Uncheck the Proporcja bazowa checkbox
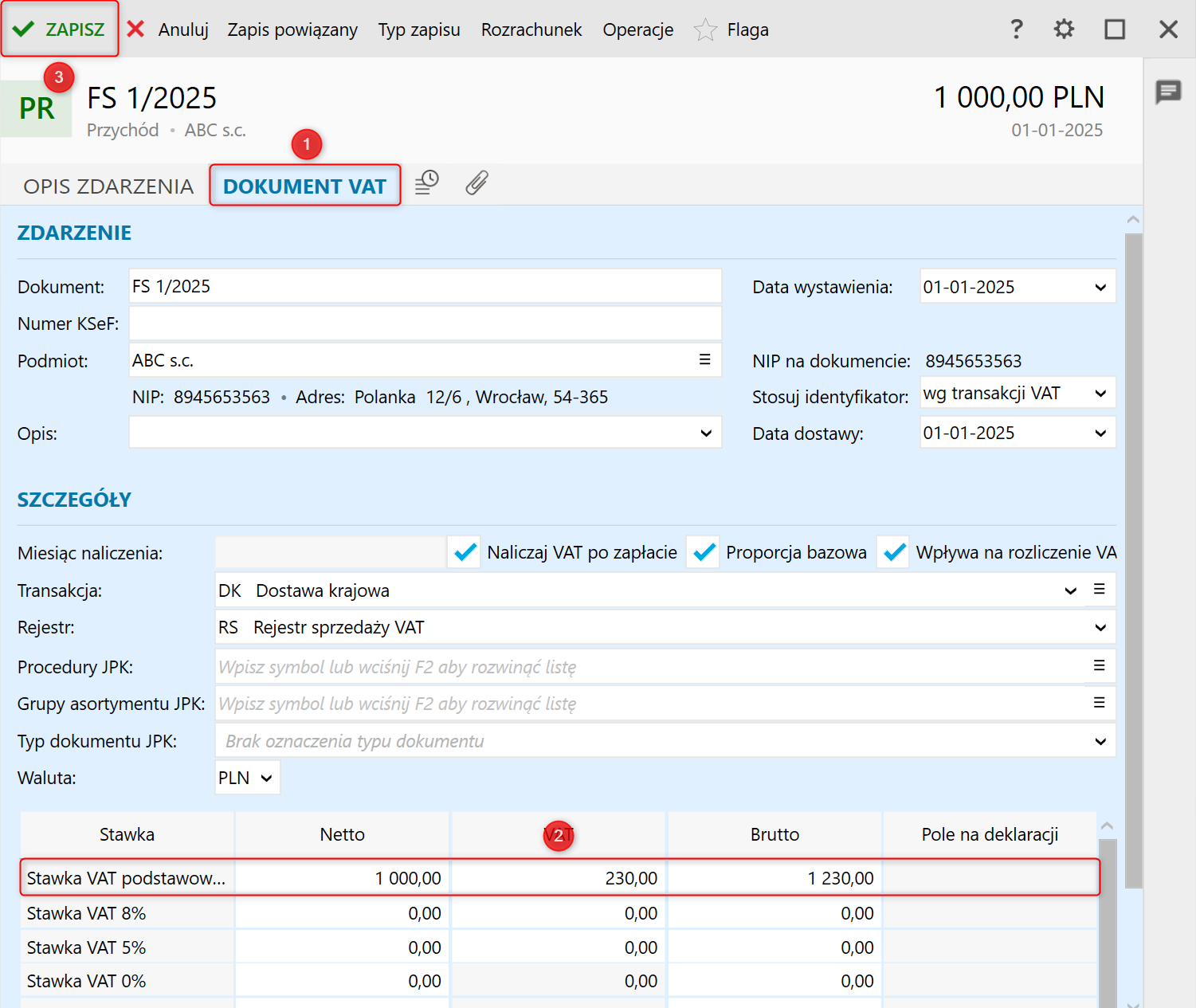Screen dimensions: 1196x1008 point(704,552)
